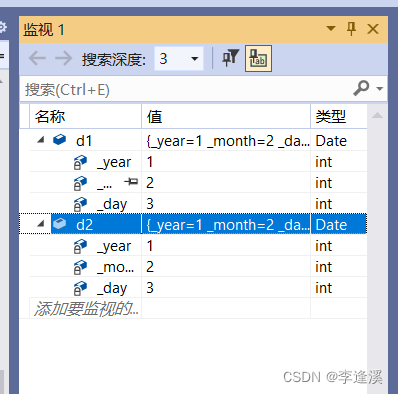Select the _day member name under d2
Image resolution: width=398 pixels, height=394 pixels.
pos(112,288)
